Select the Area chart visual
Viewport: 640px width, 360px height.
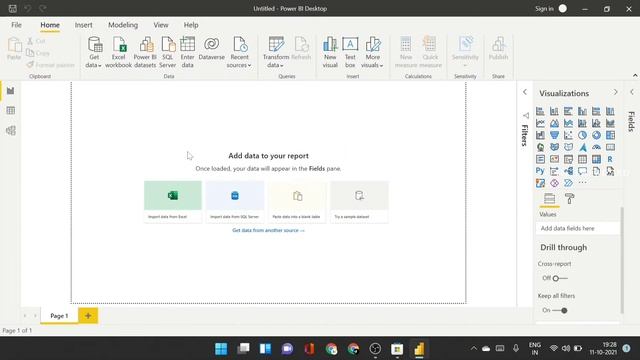click(x=554, y=123)
